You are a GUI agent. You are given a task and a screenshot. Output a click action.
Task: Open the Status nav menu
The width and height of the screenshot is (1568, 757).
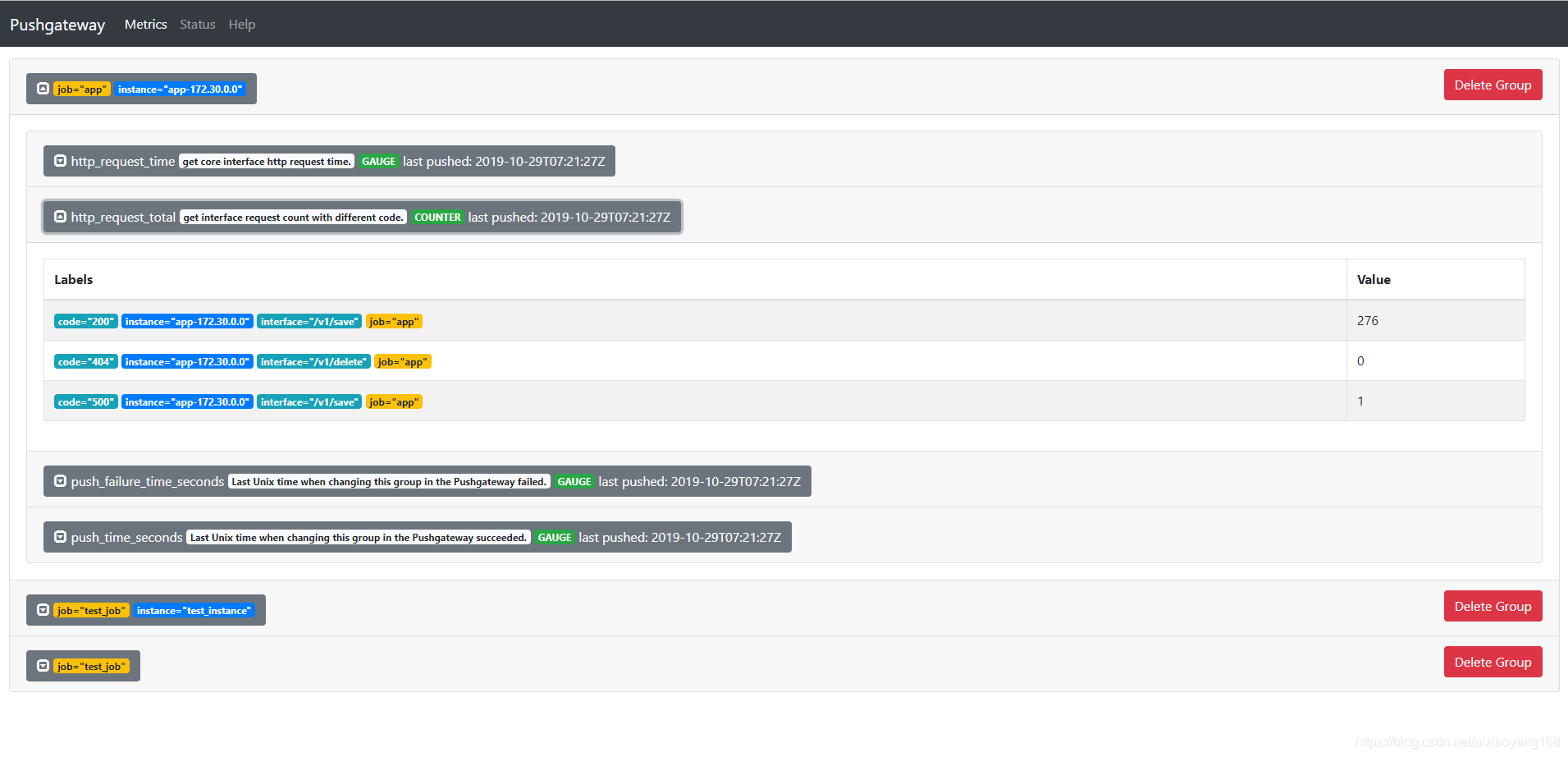(x=198, y=25)
